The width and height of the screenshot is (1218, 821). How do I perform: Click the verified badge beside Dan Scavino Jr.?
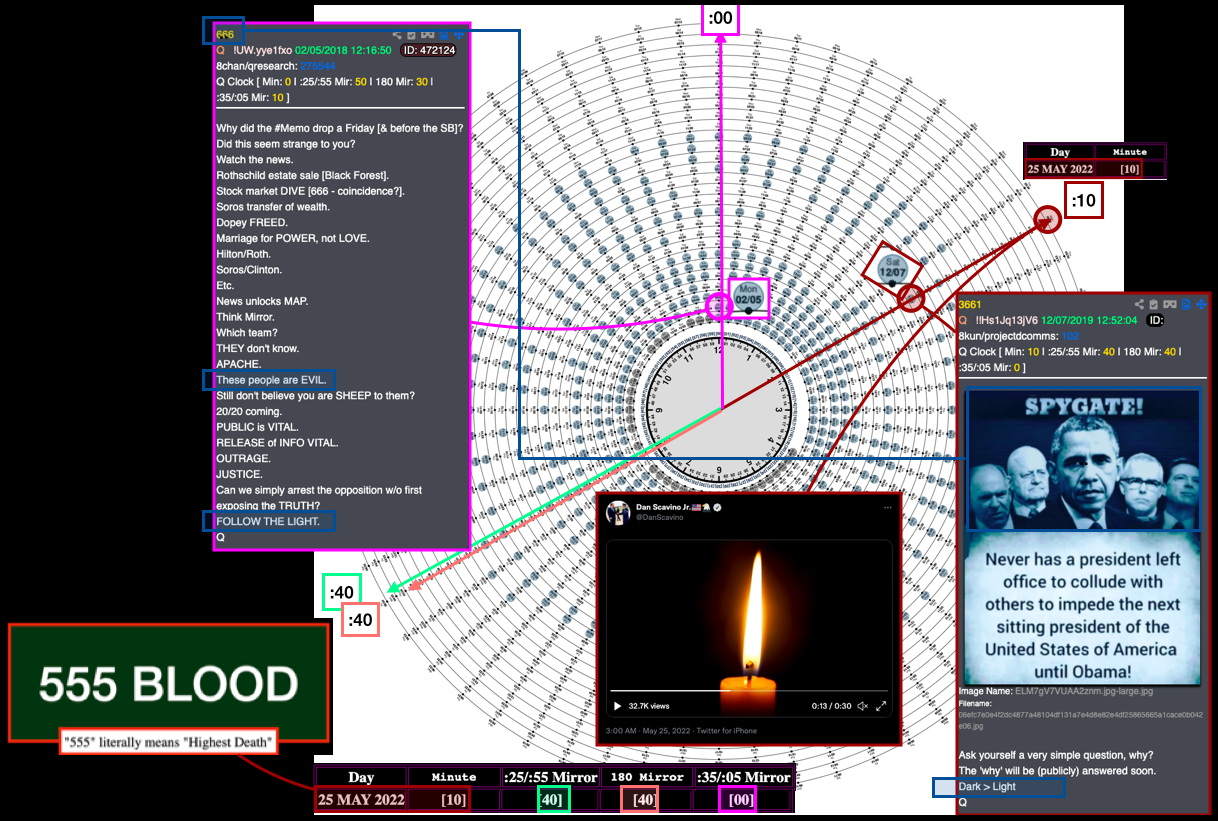[x=716, y=508]
